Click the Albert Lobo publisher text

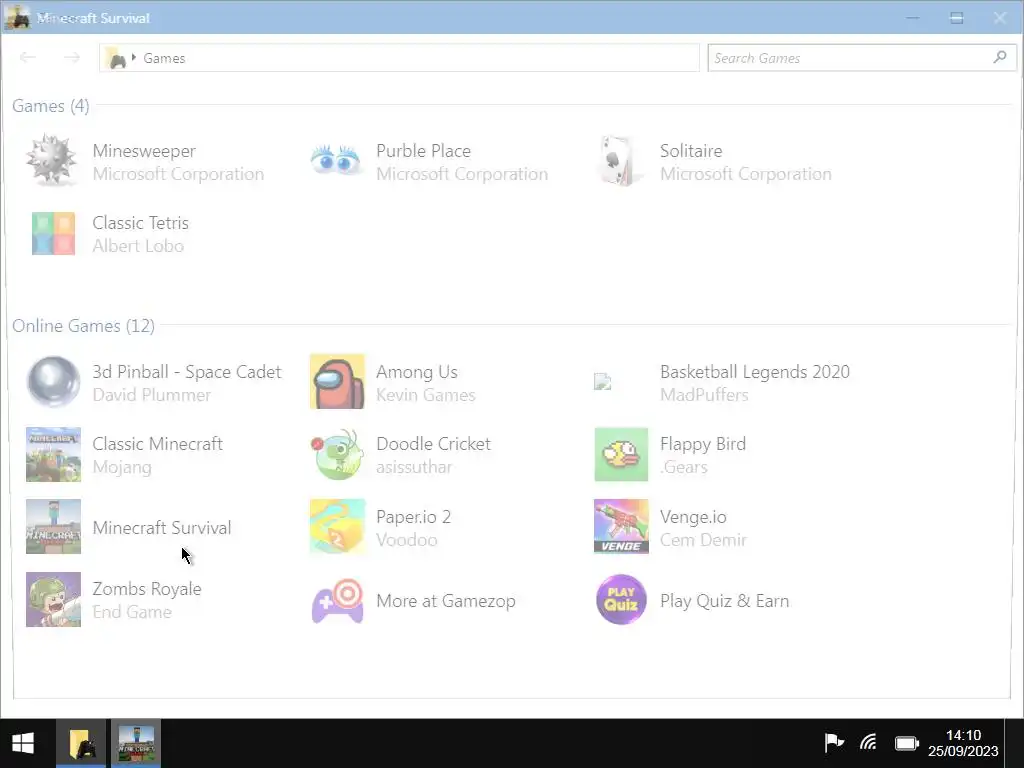coord(138,246)
